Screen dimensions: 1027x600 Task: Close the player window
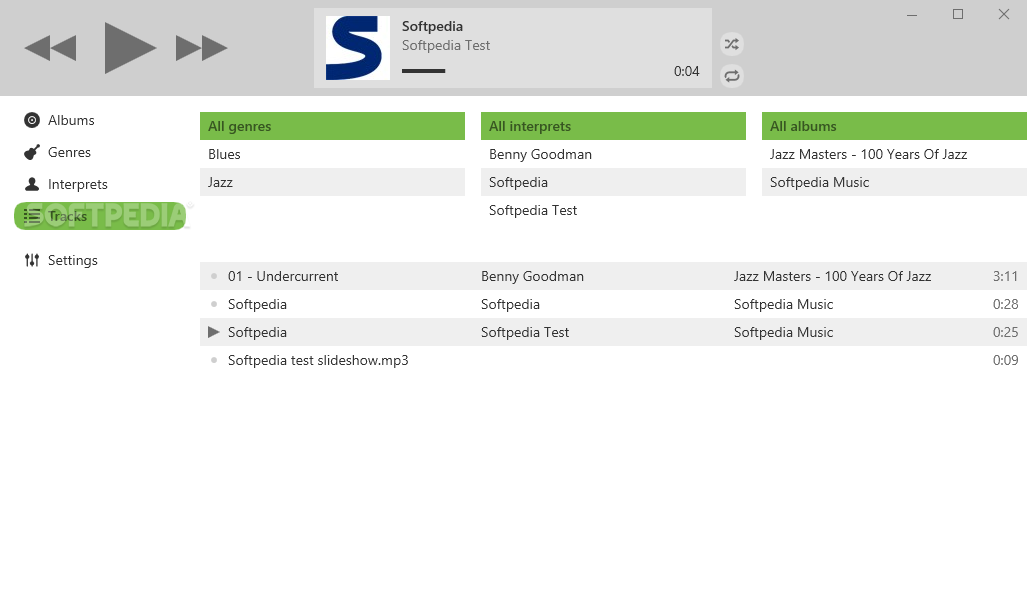click(x=1003, y=14)
